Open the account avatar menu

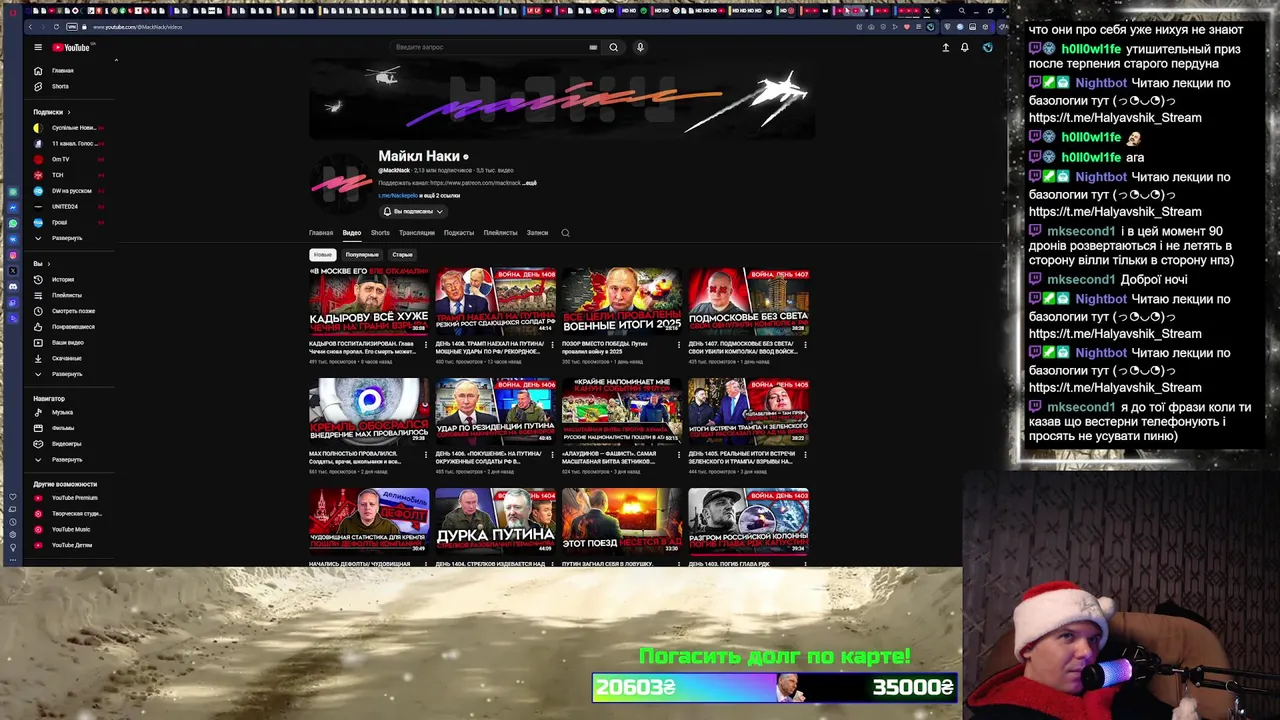point(987,47)
